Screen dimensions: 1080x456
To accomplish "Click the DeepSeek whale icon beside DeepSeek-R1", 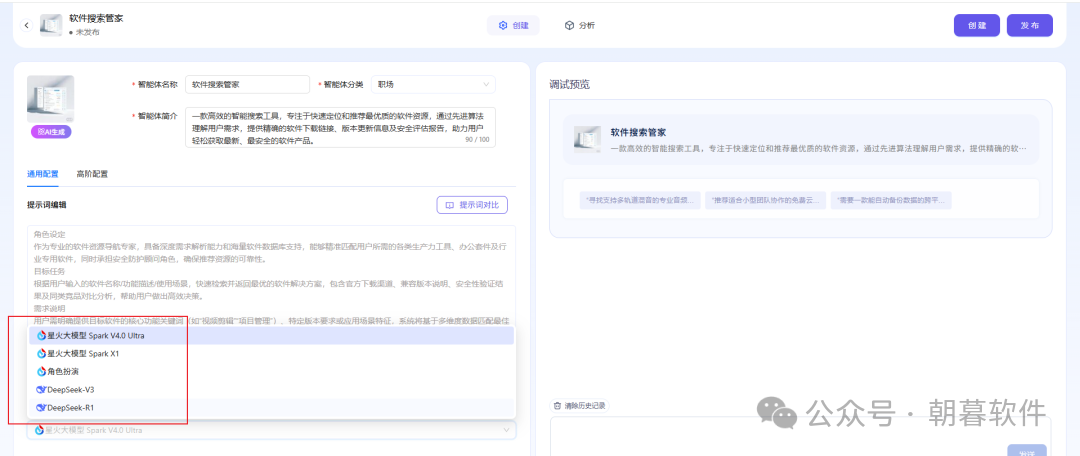I will 41,408.
